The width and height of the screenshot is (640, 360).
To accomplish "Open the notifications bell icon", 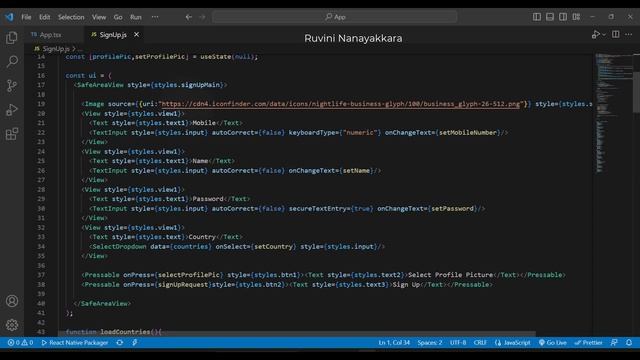I will pos(629,342).
